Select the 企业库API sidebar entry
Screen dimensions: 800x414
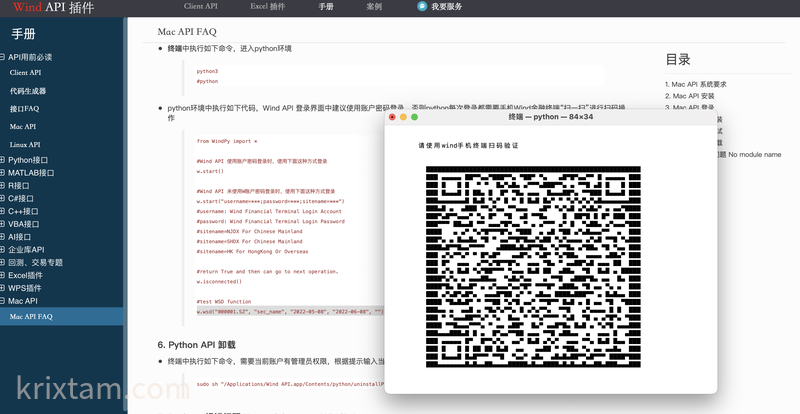(x=26, y=250)
